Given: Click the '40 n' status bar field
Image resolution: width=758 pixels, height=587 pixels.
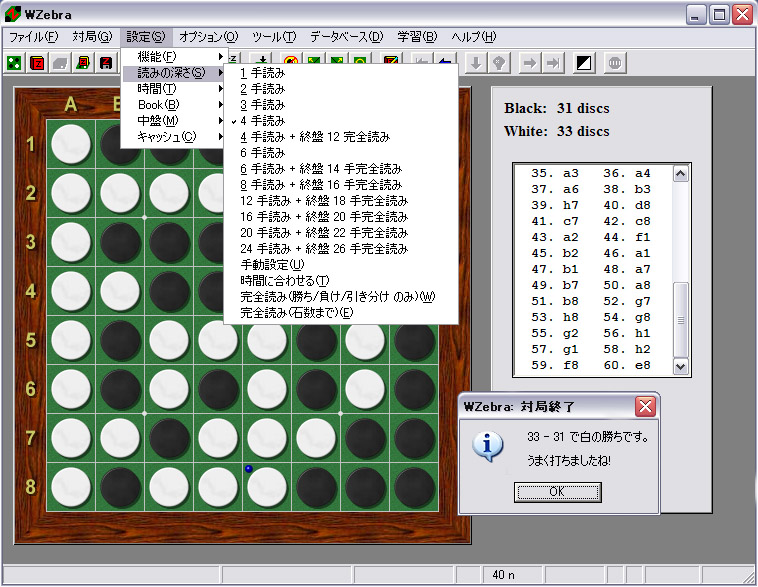Looking at the screenshot, I should 512,574.
